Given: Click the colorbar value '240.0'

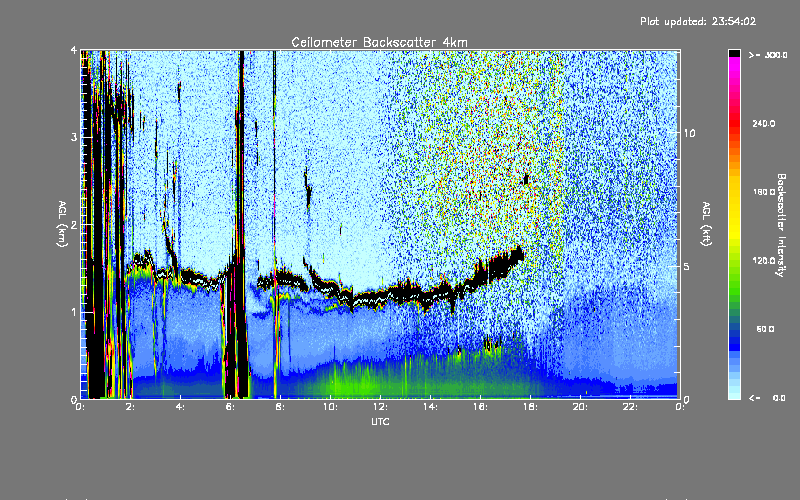Looking at the screenshot, I should point(764,123).
